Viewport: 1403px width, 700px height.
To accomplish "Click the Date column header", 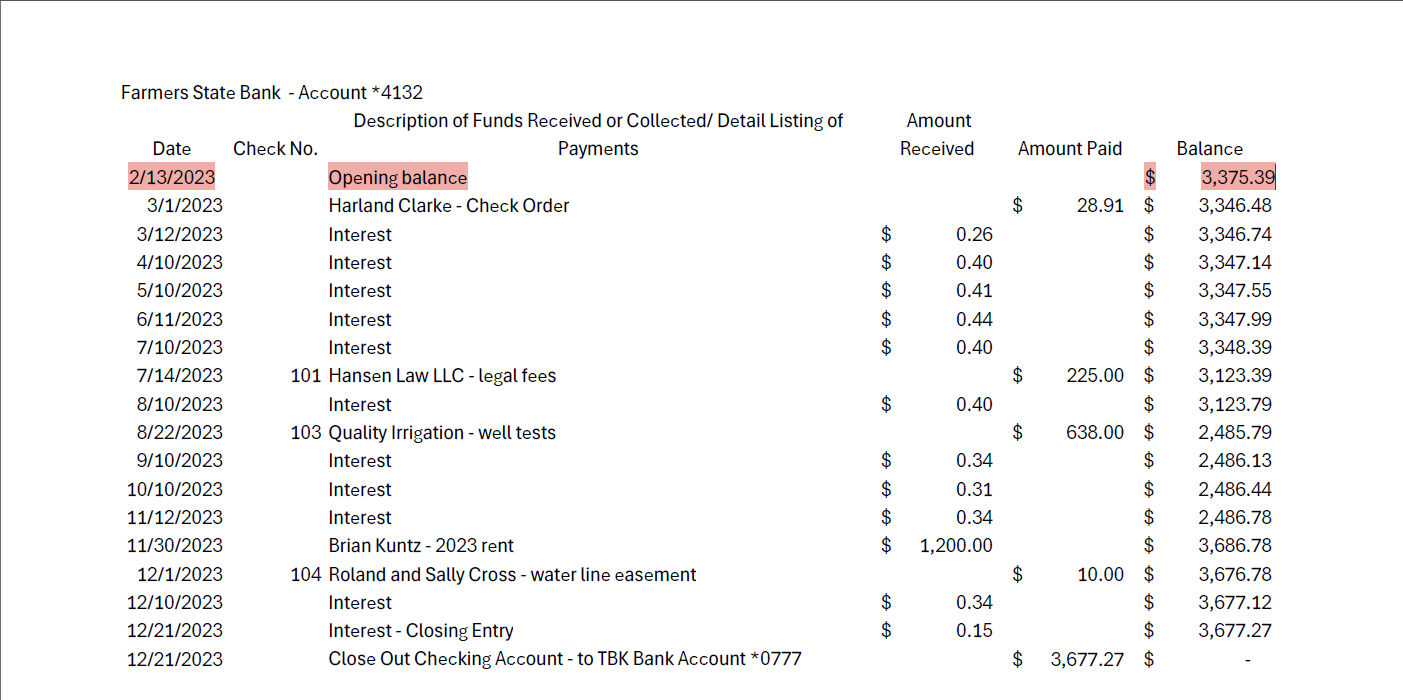I will [172, 149].
